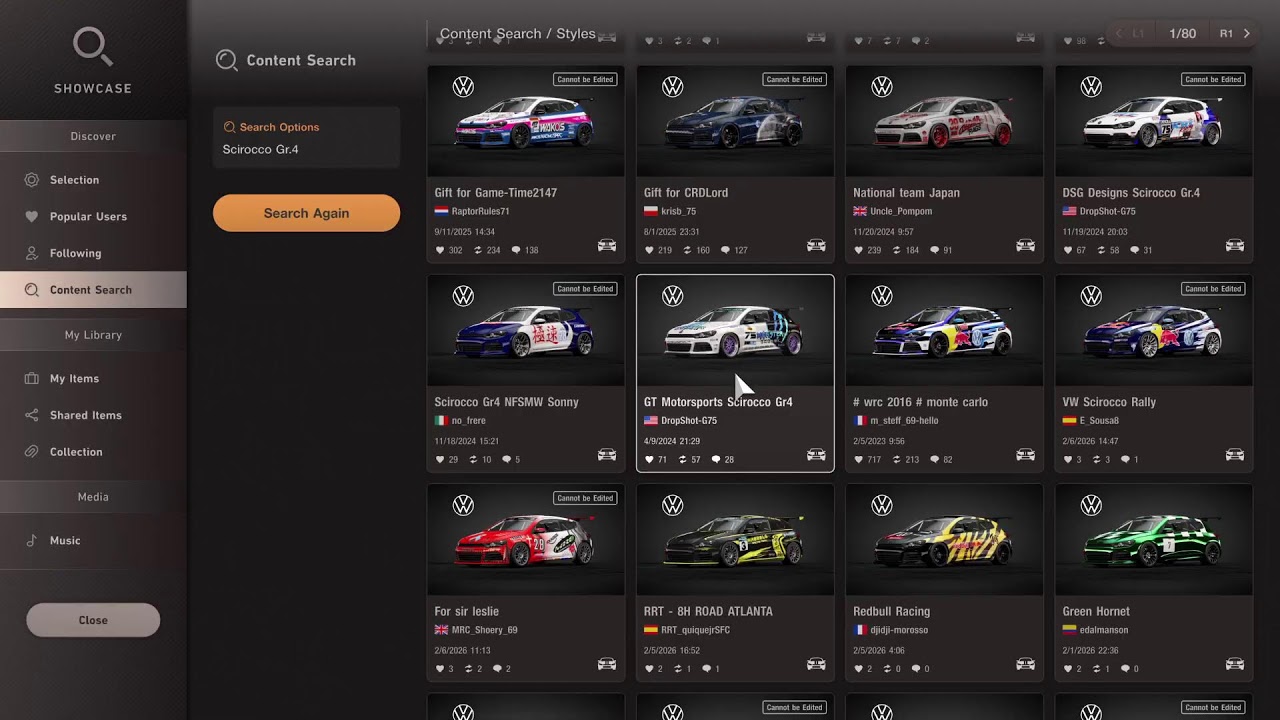Click share icon on GT Motorsports Scirocco Gr4
The height and width of the screenshot is (720, 1280).
pos(682,460)
